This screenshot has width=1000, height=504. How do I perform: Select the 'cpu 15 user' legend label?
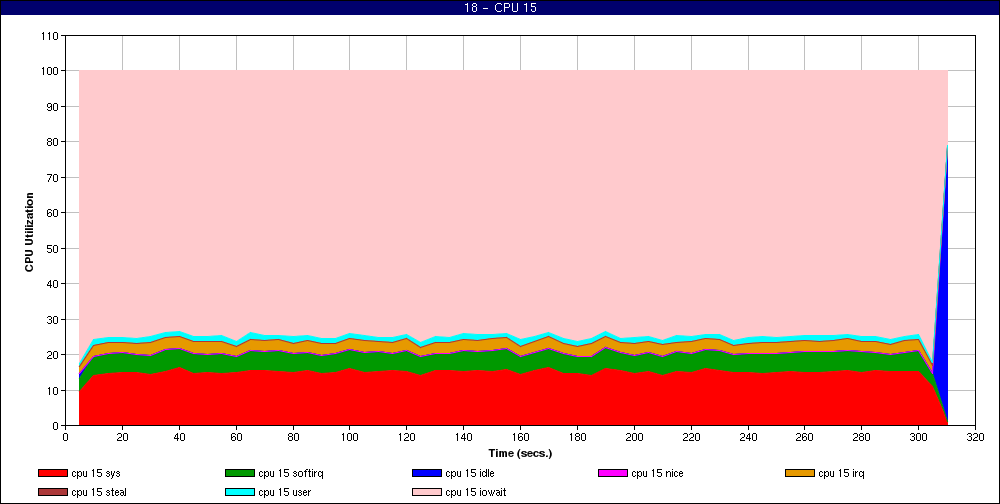click(x=284, y=493)
